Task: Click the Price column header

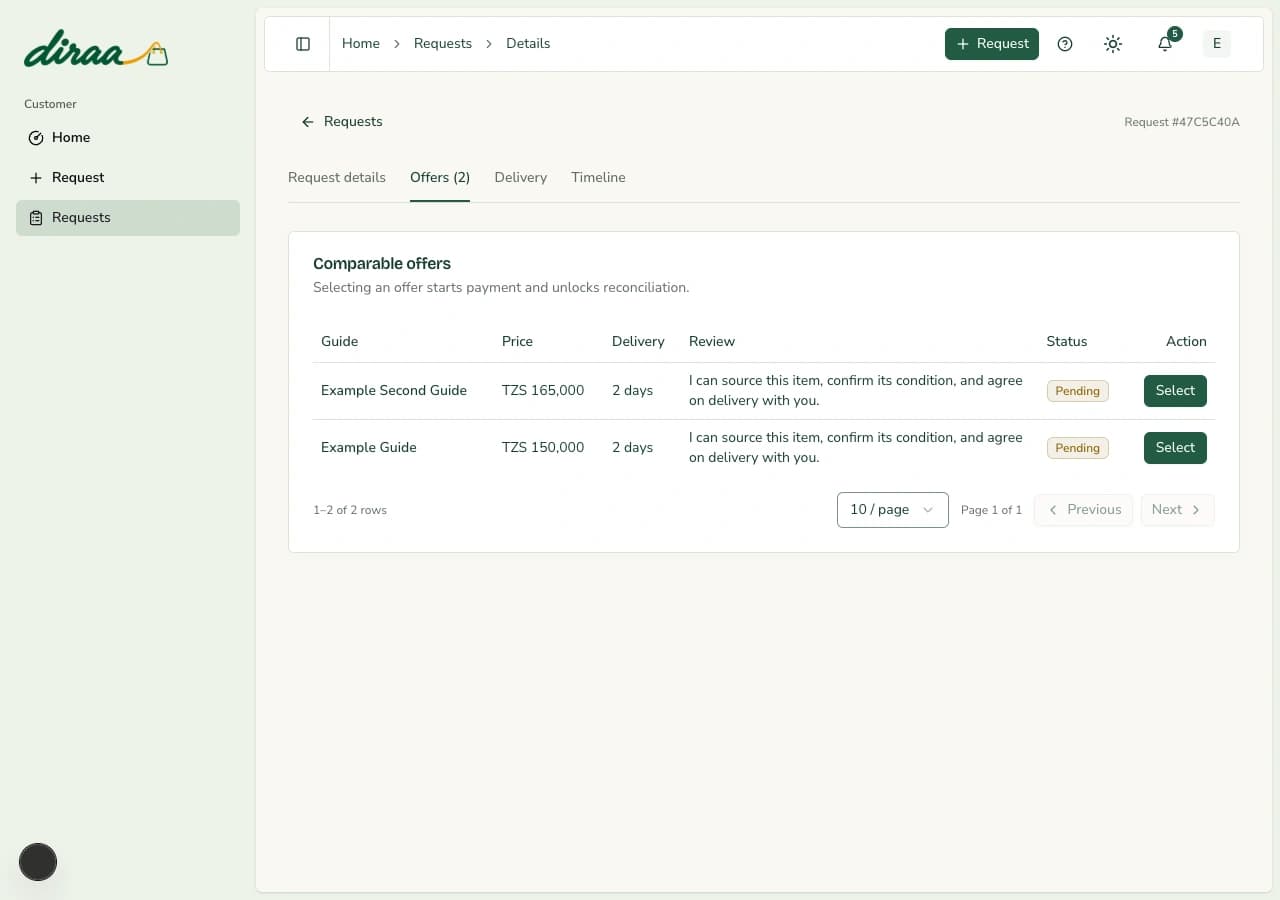Action: click(517, 342)
